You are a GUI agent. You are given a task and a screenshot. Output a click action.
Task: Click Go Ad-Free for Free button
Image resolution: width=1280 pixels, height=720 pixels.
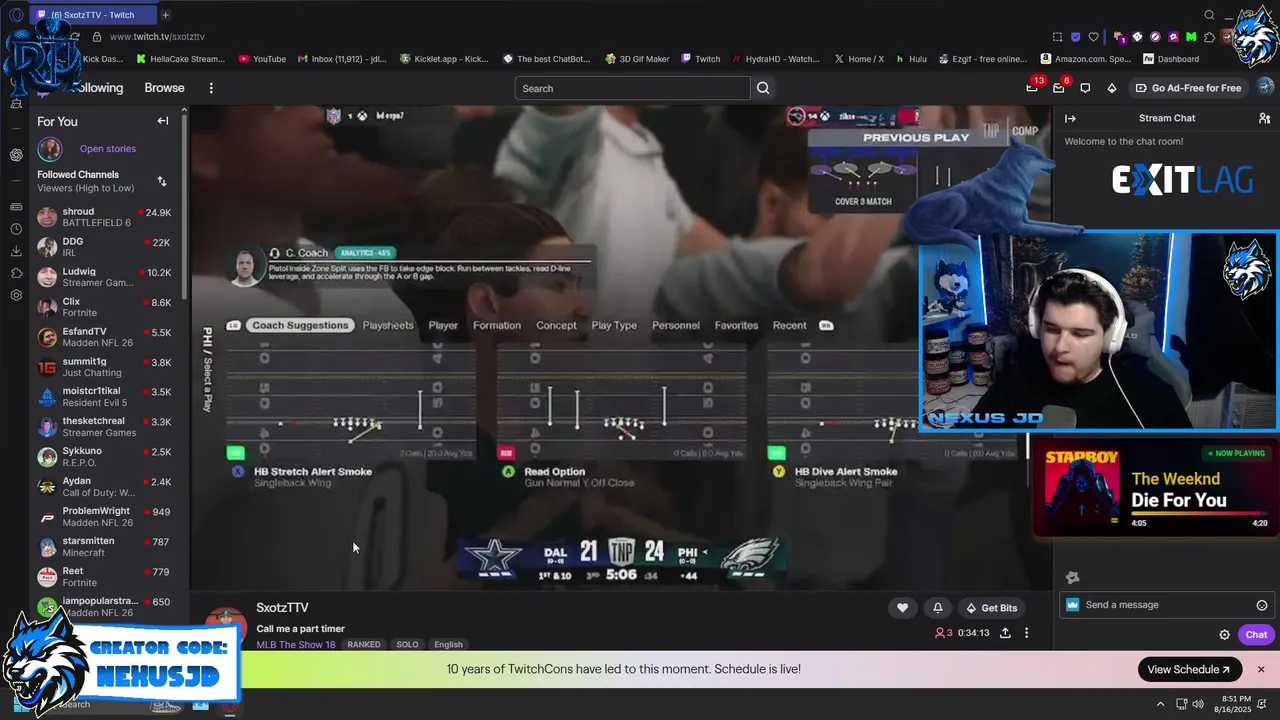1188,88
